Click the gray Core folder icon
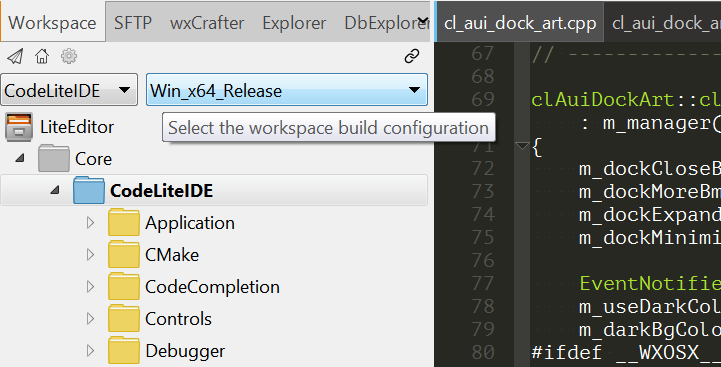This screenshot has height=367, width=721. pyautogui.click(x=54, y=158)
